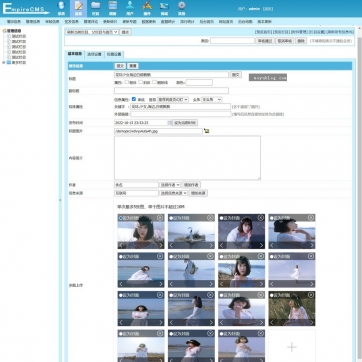Click into the keywords field
Image resolution: width=362 pixels, height=362 pixels.
tap(180, 107)
